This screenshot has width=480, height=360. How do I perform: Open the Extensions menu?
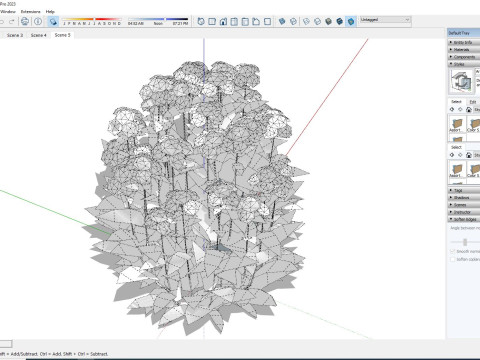coord(31,11)
